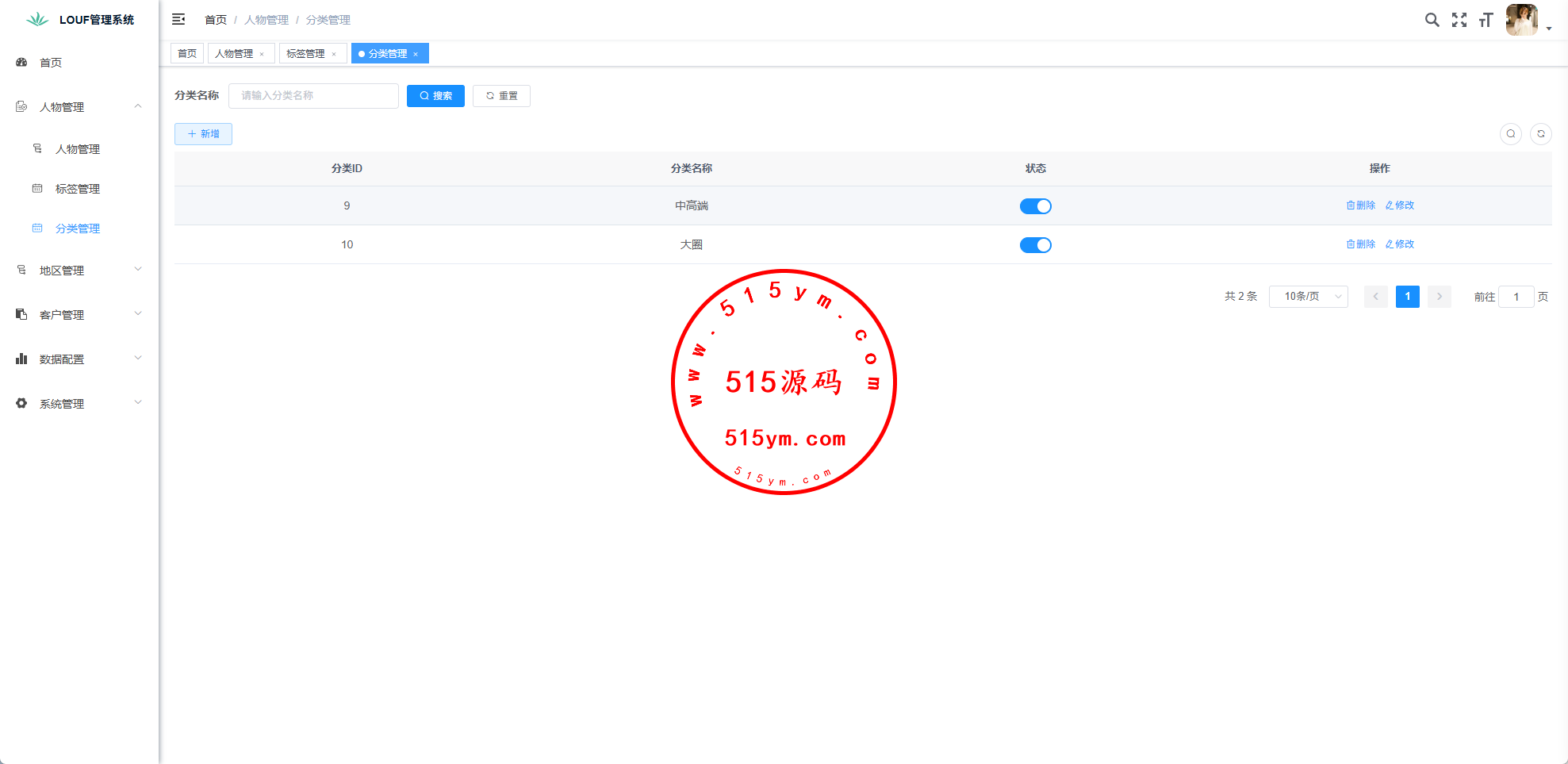Screen dimensions: 1568x764
Task: Expand the 客户管理 sidebar menu
Action: (79, 315)
